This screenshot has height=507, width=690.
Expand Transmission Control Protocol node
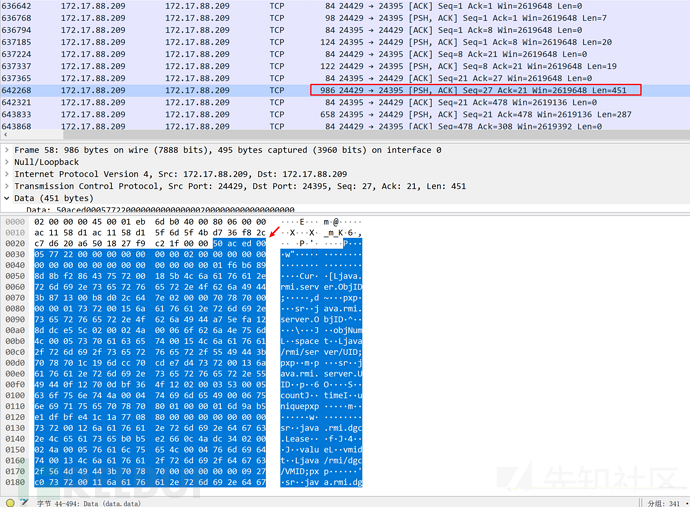click(7, 186)
